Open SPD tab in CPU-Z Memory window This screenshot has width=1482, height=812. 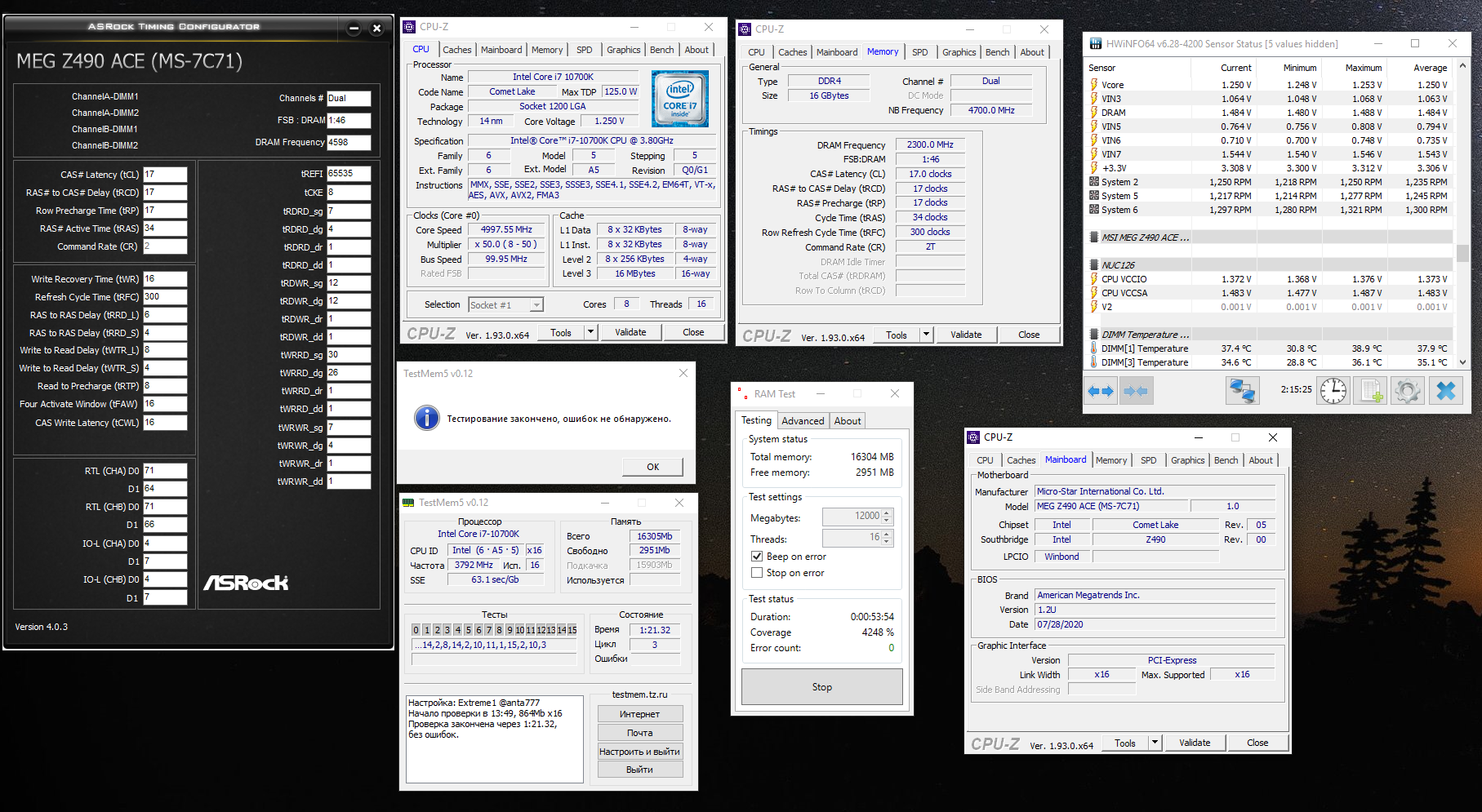(x=919, y=52)
